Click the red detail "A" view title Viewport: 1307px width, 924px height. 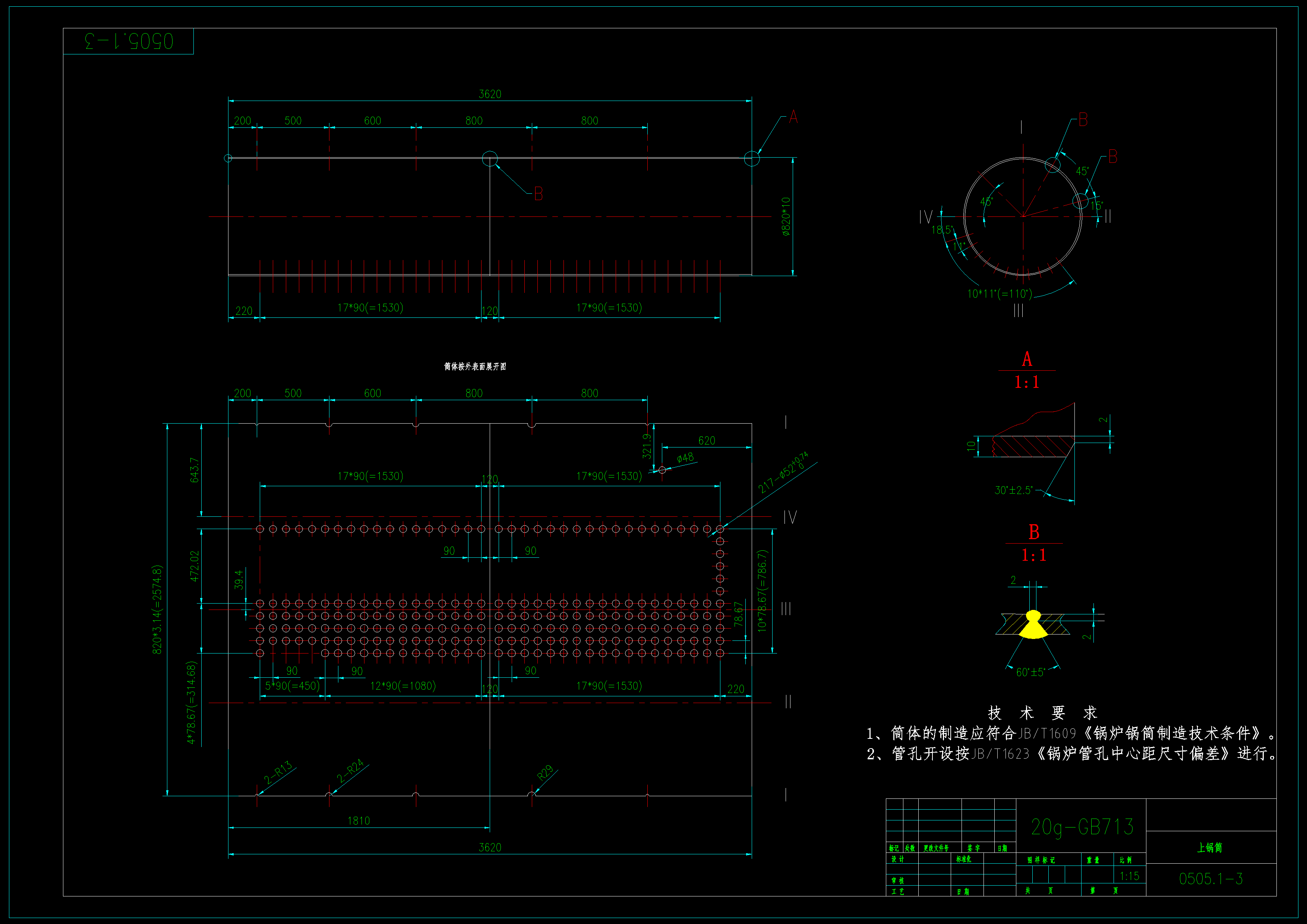pos(1027,360)
